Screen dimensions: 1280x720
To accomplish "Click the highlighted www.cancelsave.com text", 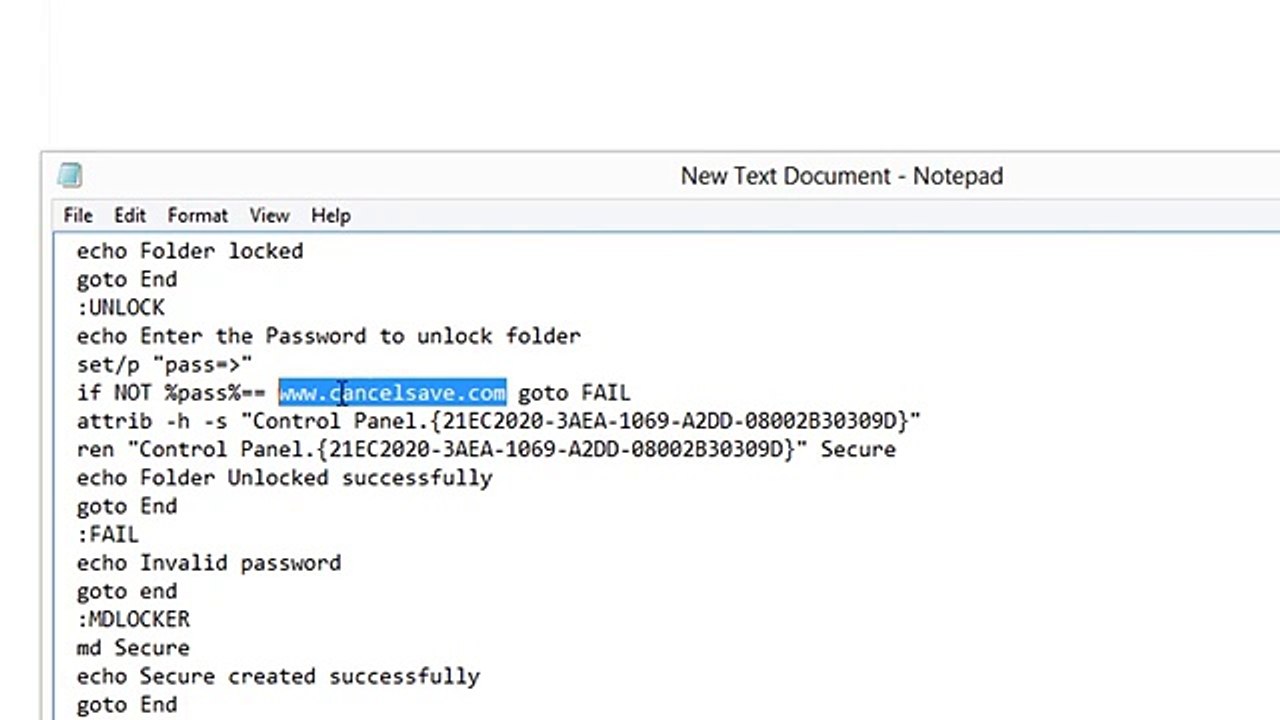I will [392, 393].
